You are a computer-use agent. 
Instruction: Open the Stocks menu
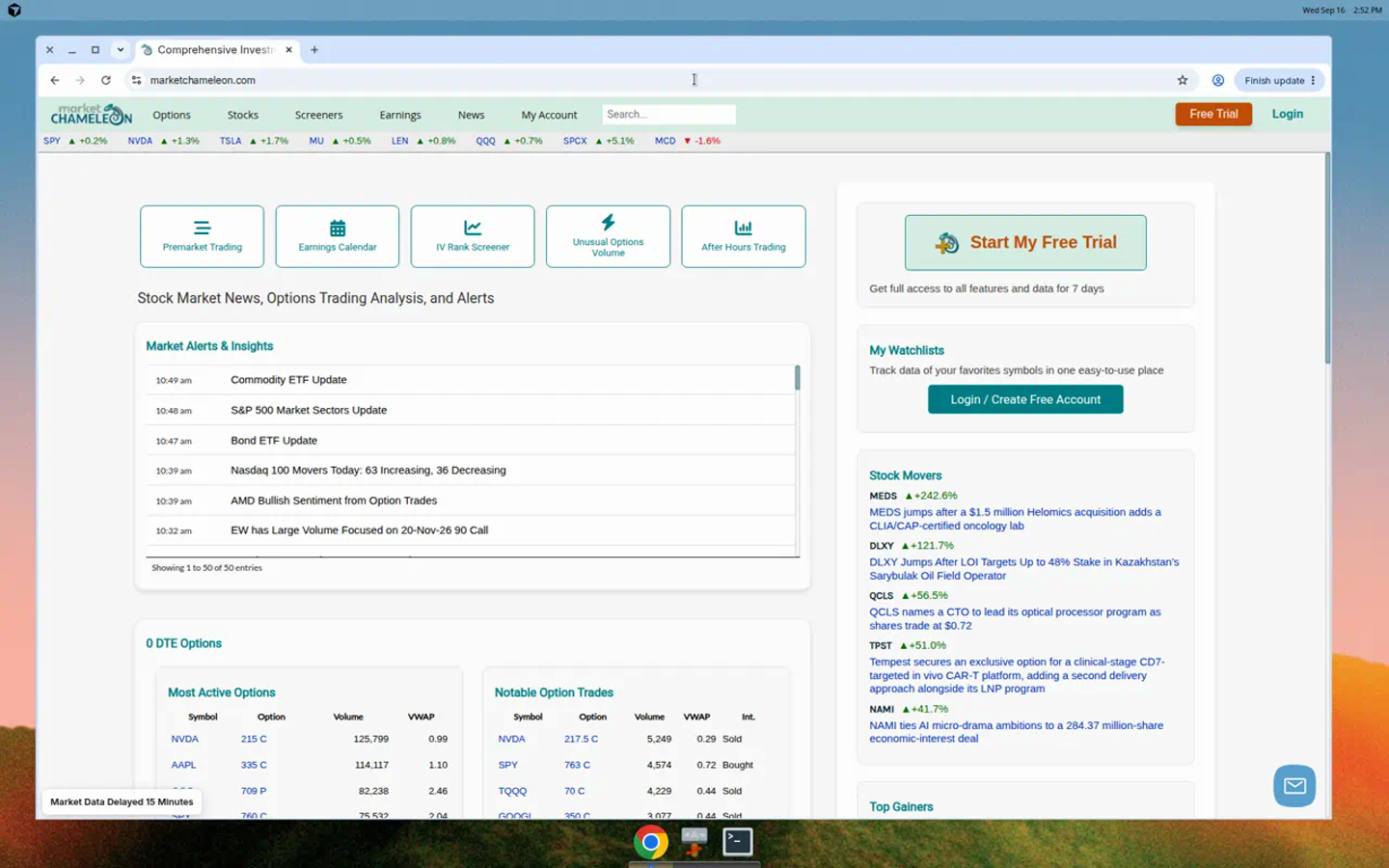(x=243, y=115)
